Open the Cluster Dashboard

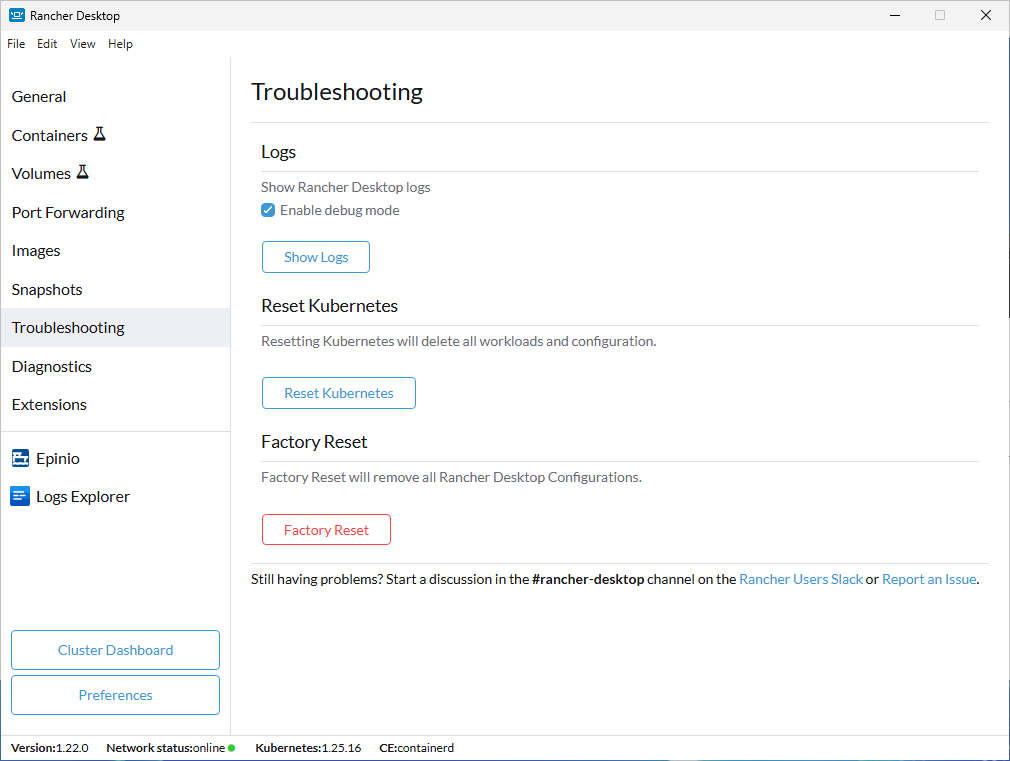pyautogui.click(x=115, y=650)
